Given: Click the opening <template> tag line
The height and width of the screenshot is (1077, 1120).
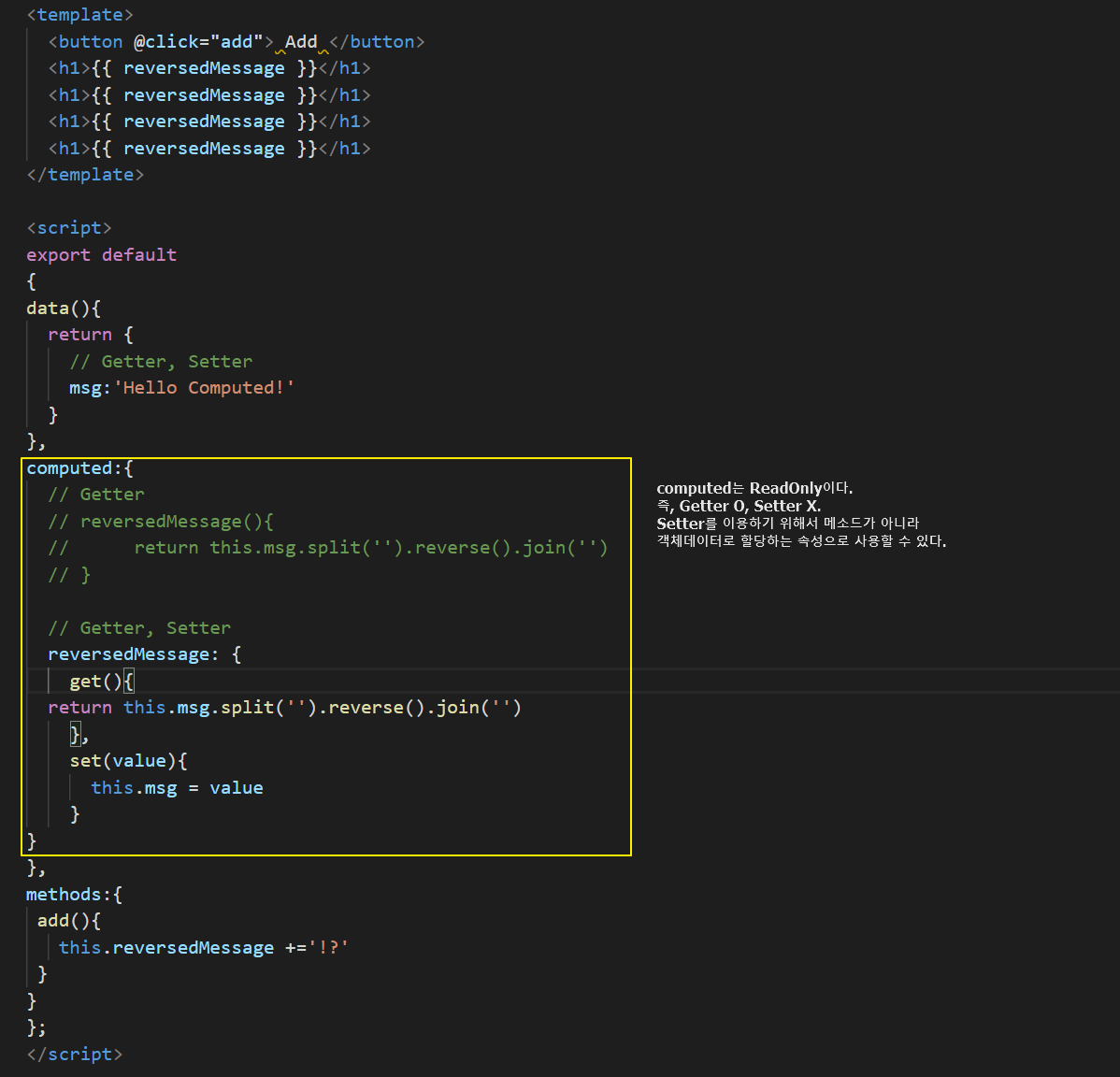Looking at the screenshot, I should click(80, 15).
